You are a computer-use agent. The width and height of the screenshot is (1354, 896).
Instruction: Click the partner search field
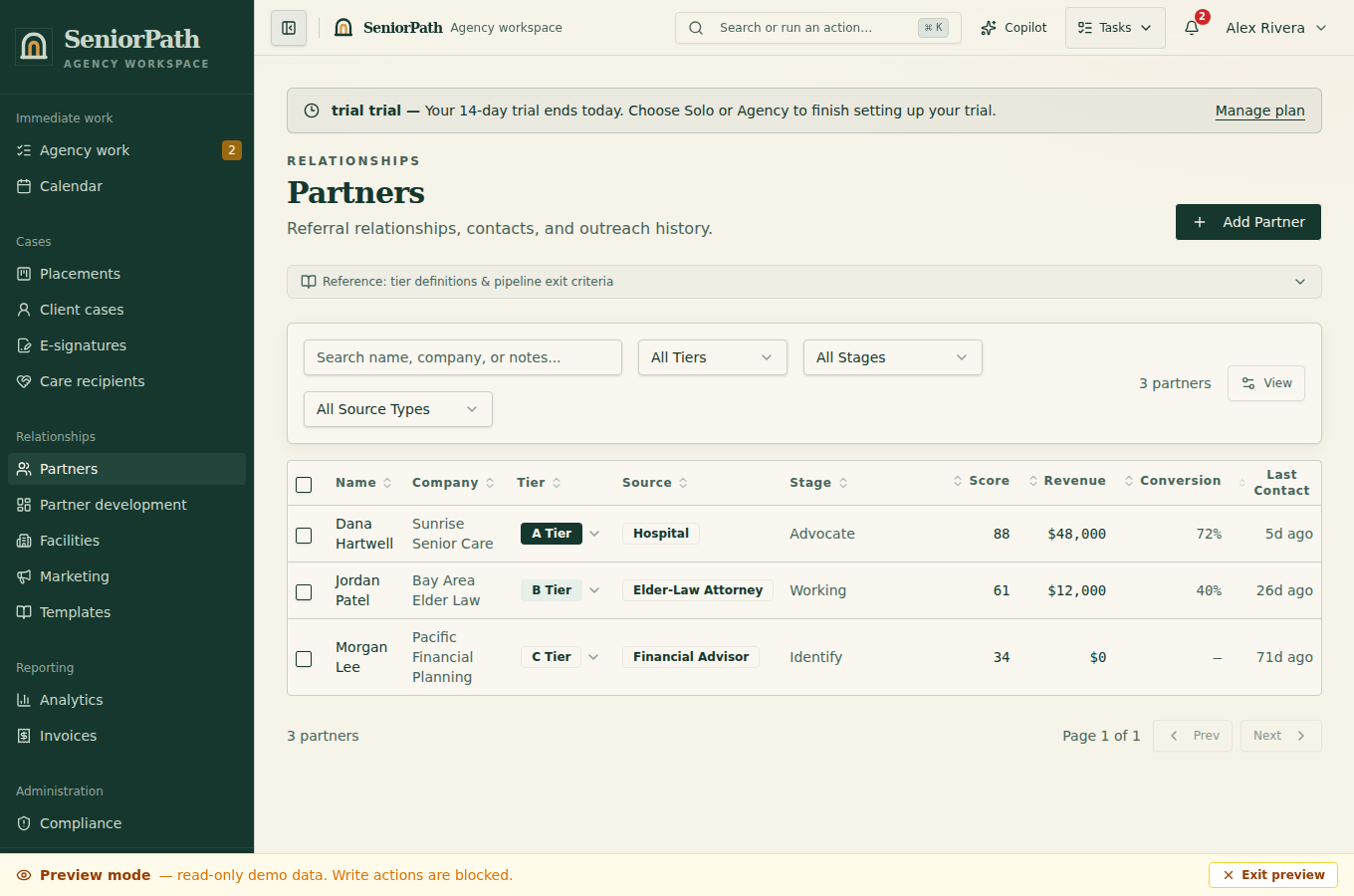pyautogui.click(x=463, y=357)
